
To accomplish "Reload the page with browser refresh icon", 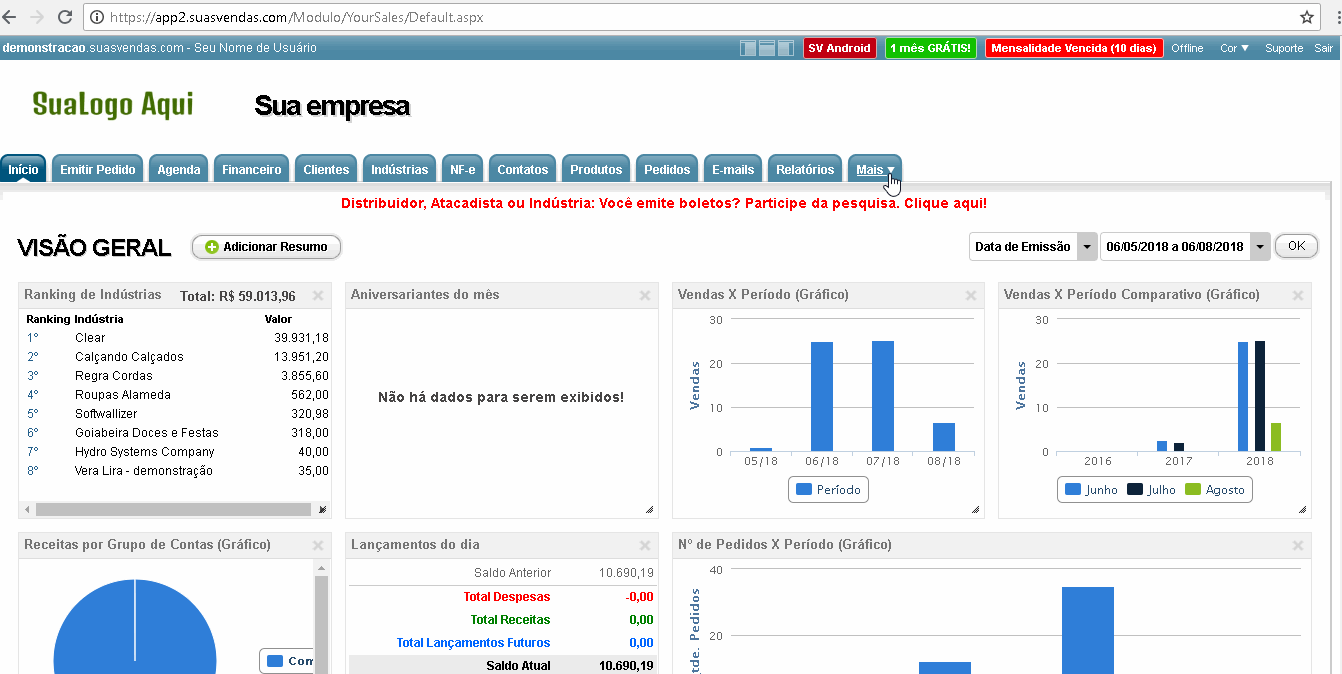I will 65,17.
